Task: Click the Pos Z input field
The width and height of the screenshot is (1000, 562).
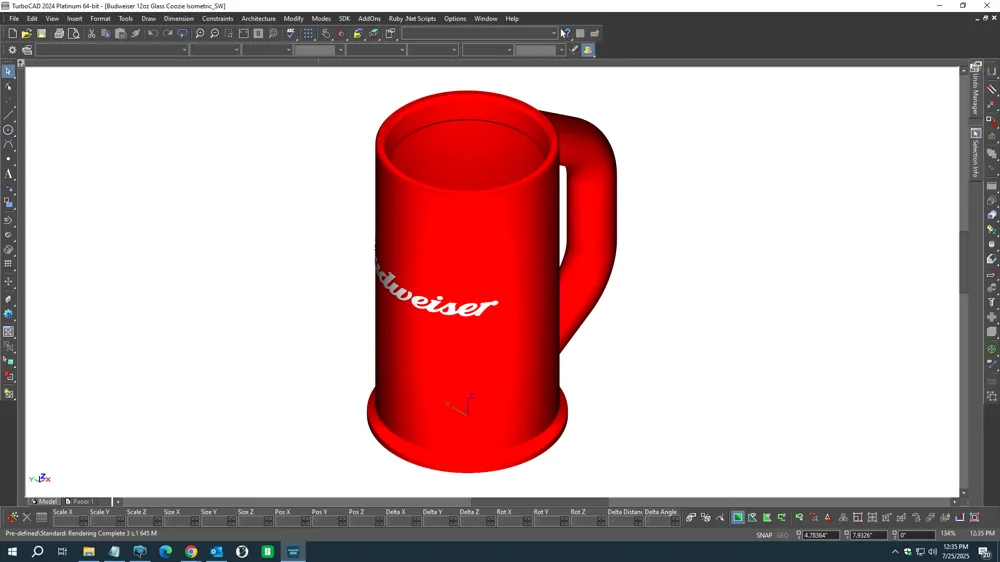Action: (x=366, y=521)
